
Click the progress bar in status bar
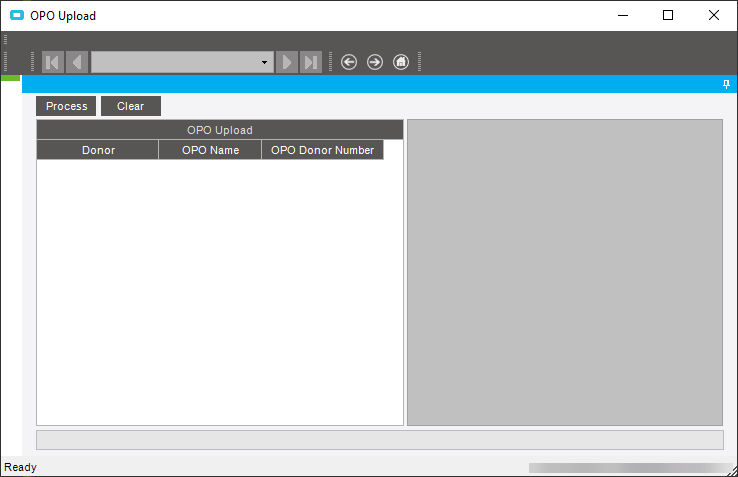629,468
